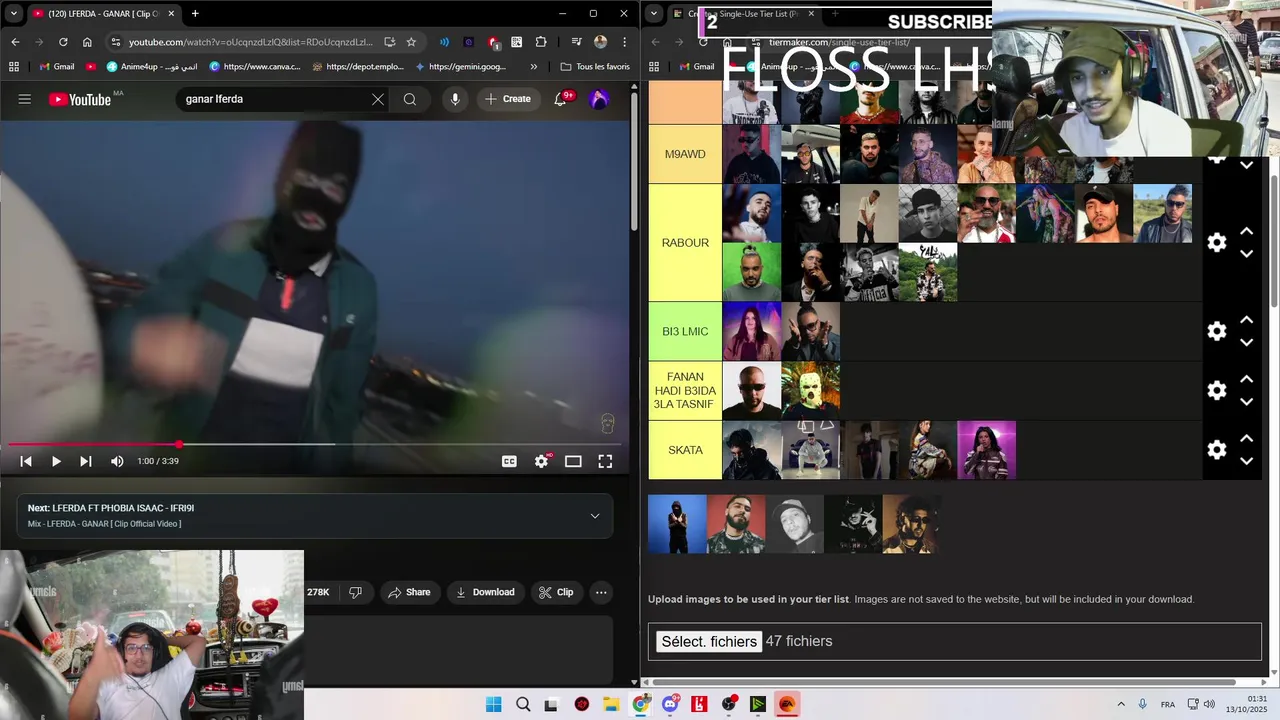Run search with the magnifier button

click(x=410, y=99)
